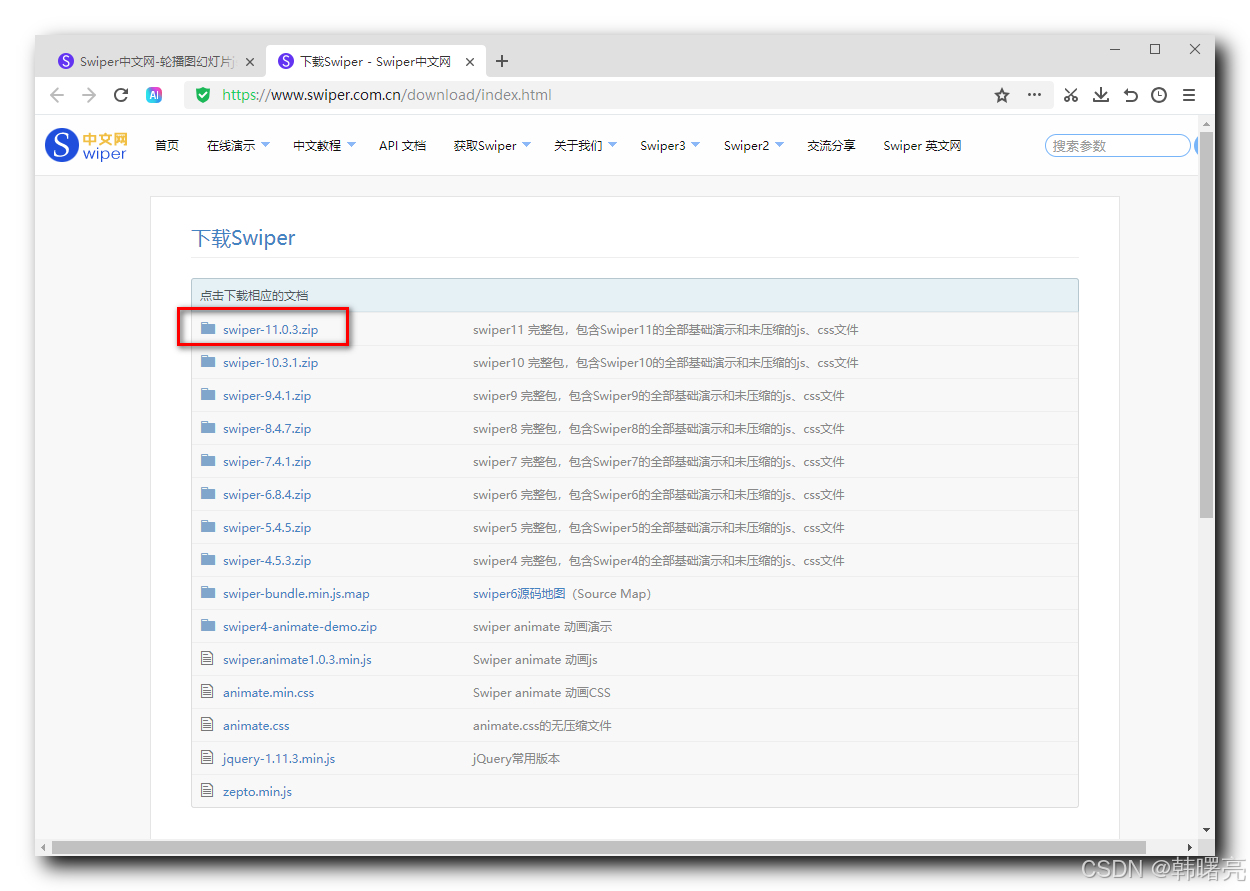This screenshot has width=1250, height=891.
Task: Click the animate.min.css file link
Action: pyautogui.click(x=268, y=692)
